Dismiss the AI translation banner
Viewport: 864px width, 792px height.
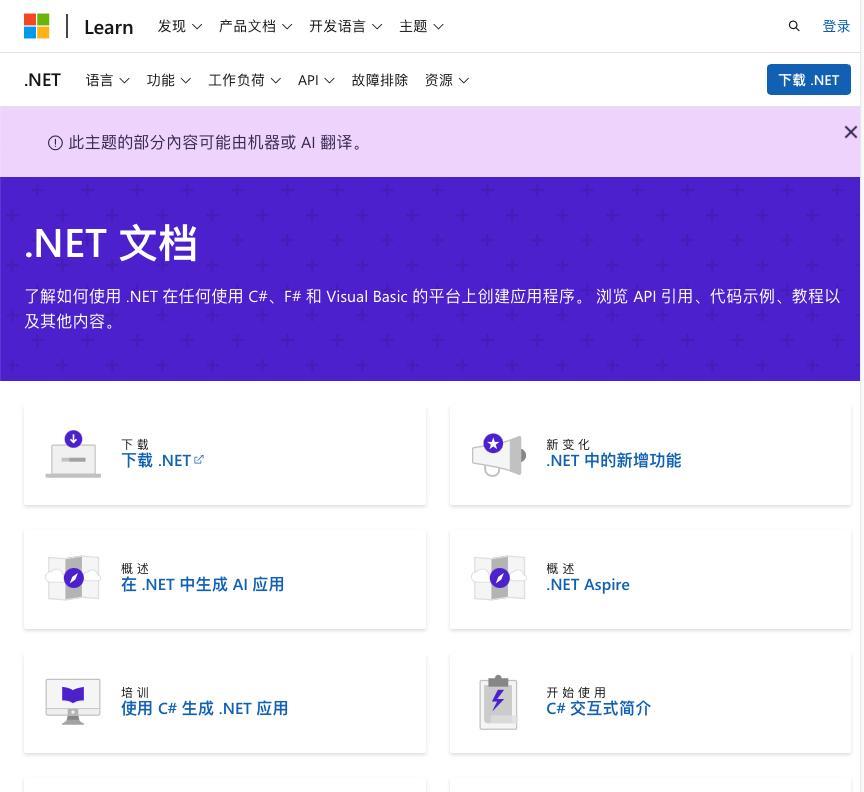850,132
